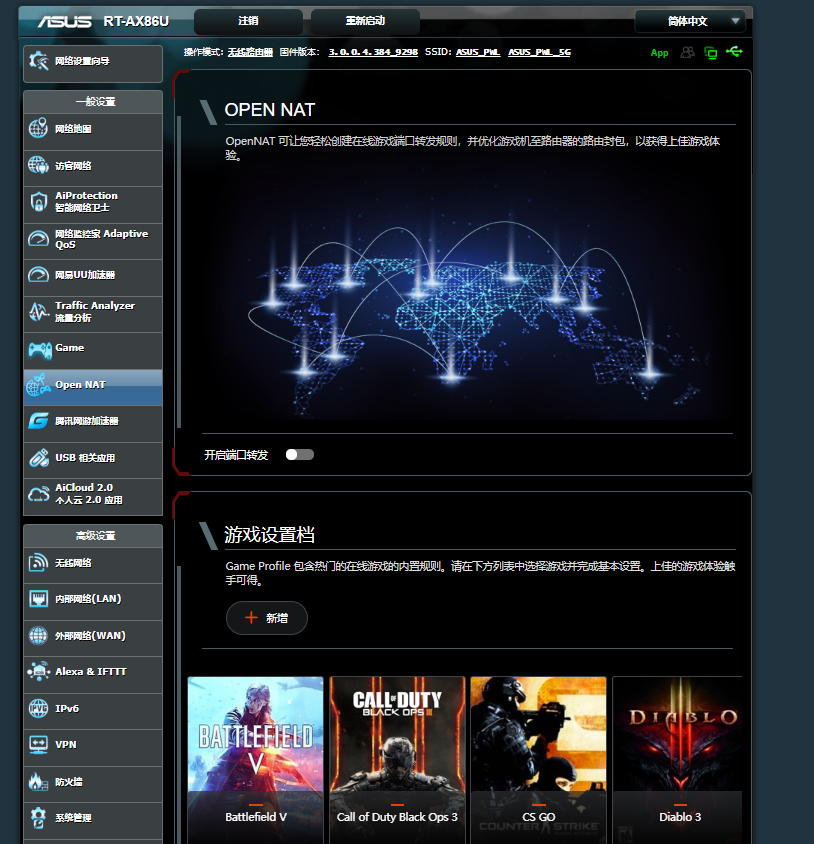Click the green App link
The width and height of the screenshot is (814, 844).
659,53
